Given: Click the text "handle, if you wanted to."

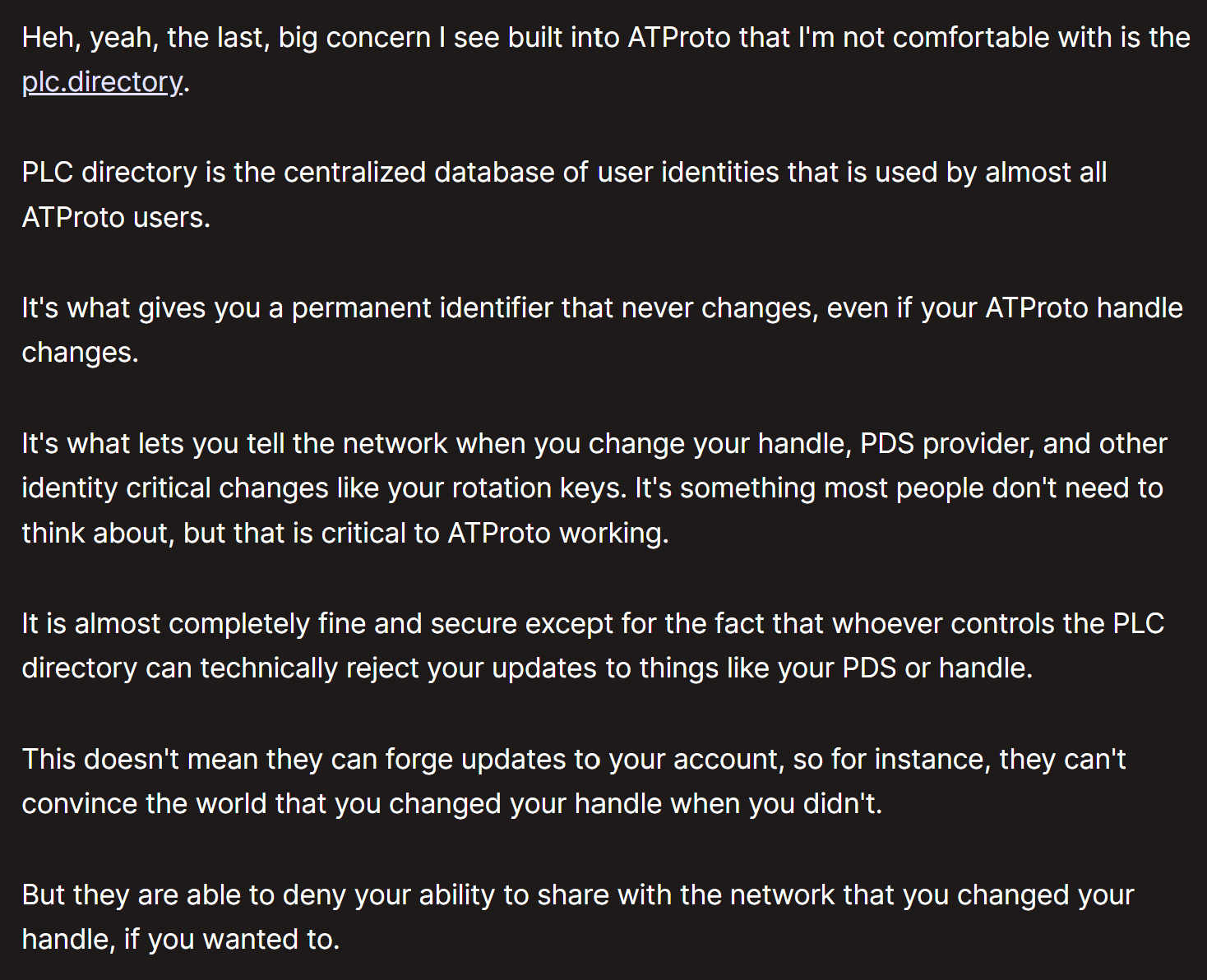Looking at the screenshot, I should point(181,940).
